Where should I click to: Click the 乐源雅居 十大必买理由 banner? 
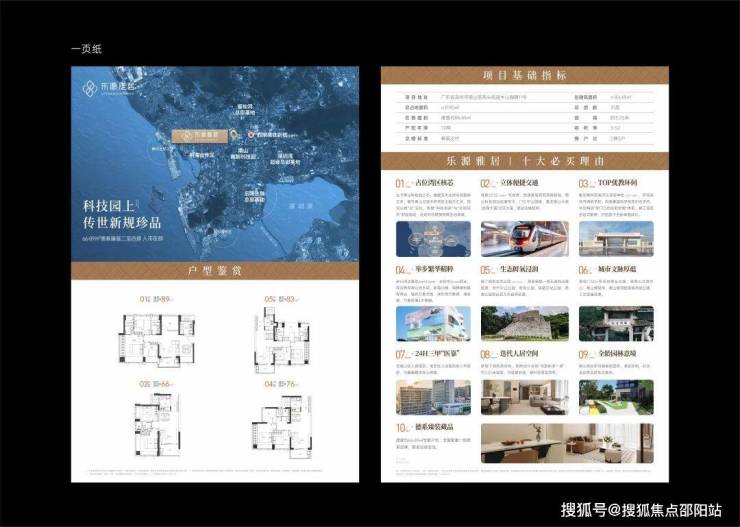coord(524,160)
